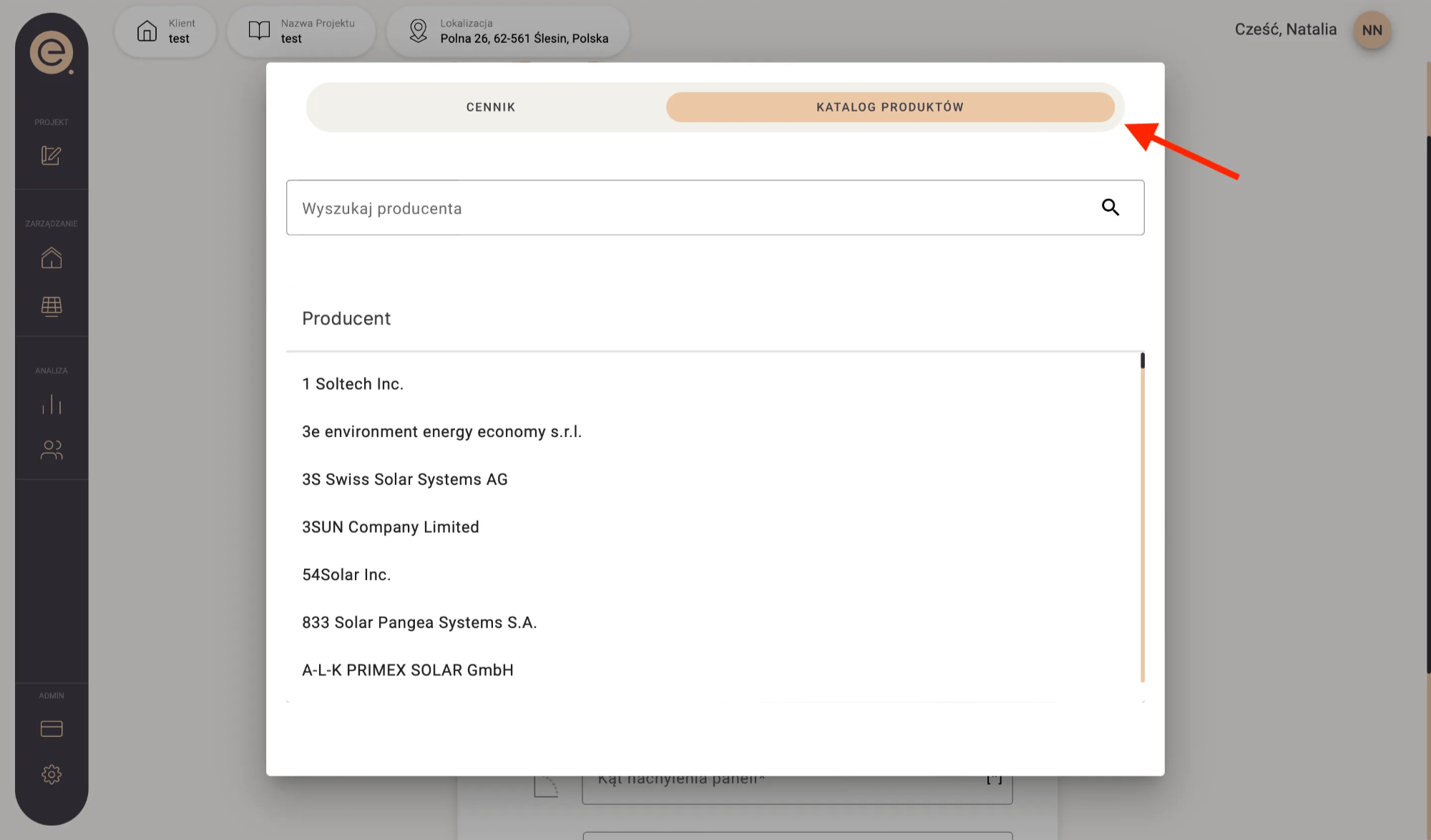The height and width of the screenshot is (840, 1431).
Task: Click the book icon in Nazwa Projektu chip
Action: tap(259, 30)
